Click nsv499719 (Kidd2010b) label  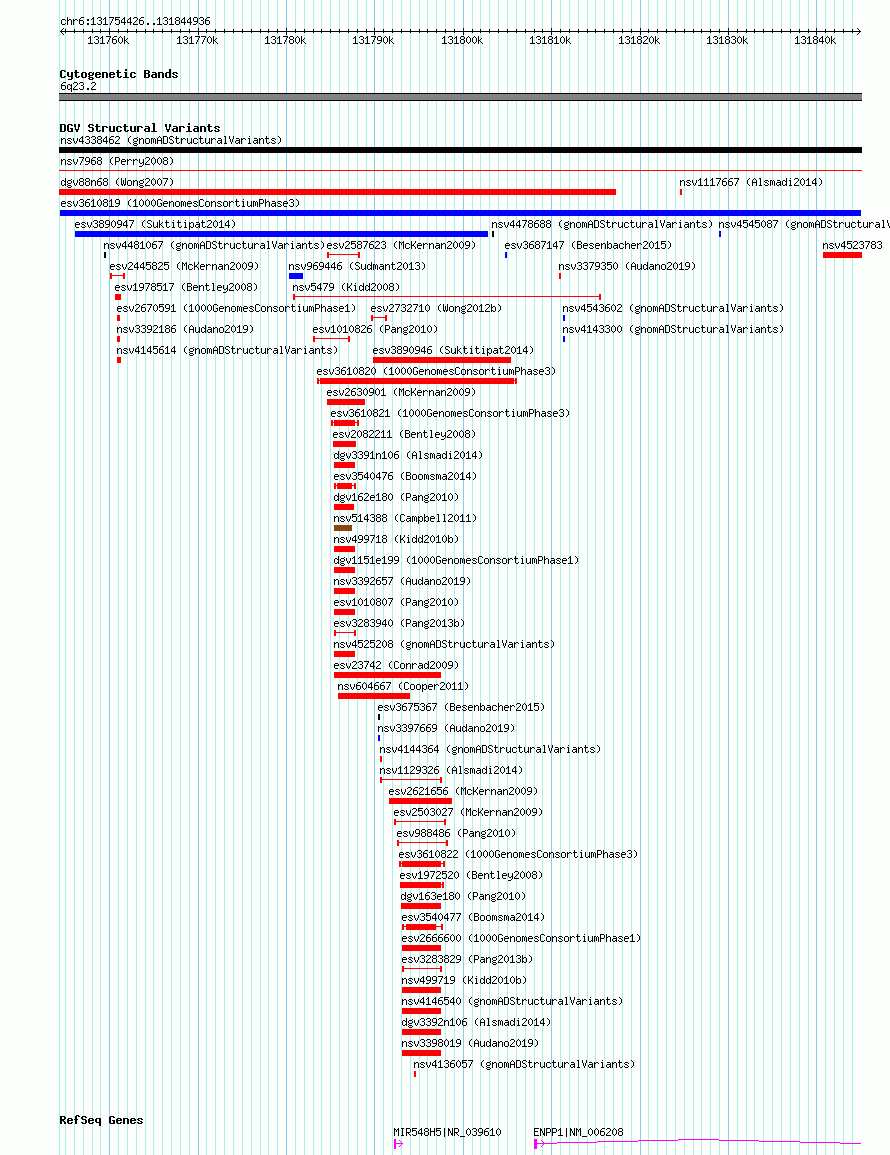click(464, 980)
